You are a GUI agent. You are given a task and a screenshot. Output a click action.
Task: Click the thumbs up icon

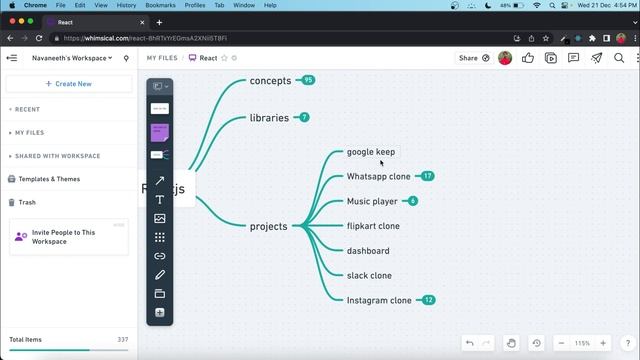coord(528,58)
